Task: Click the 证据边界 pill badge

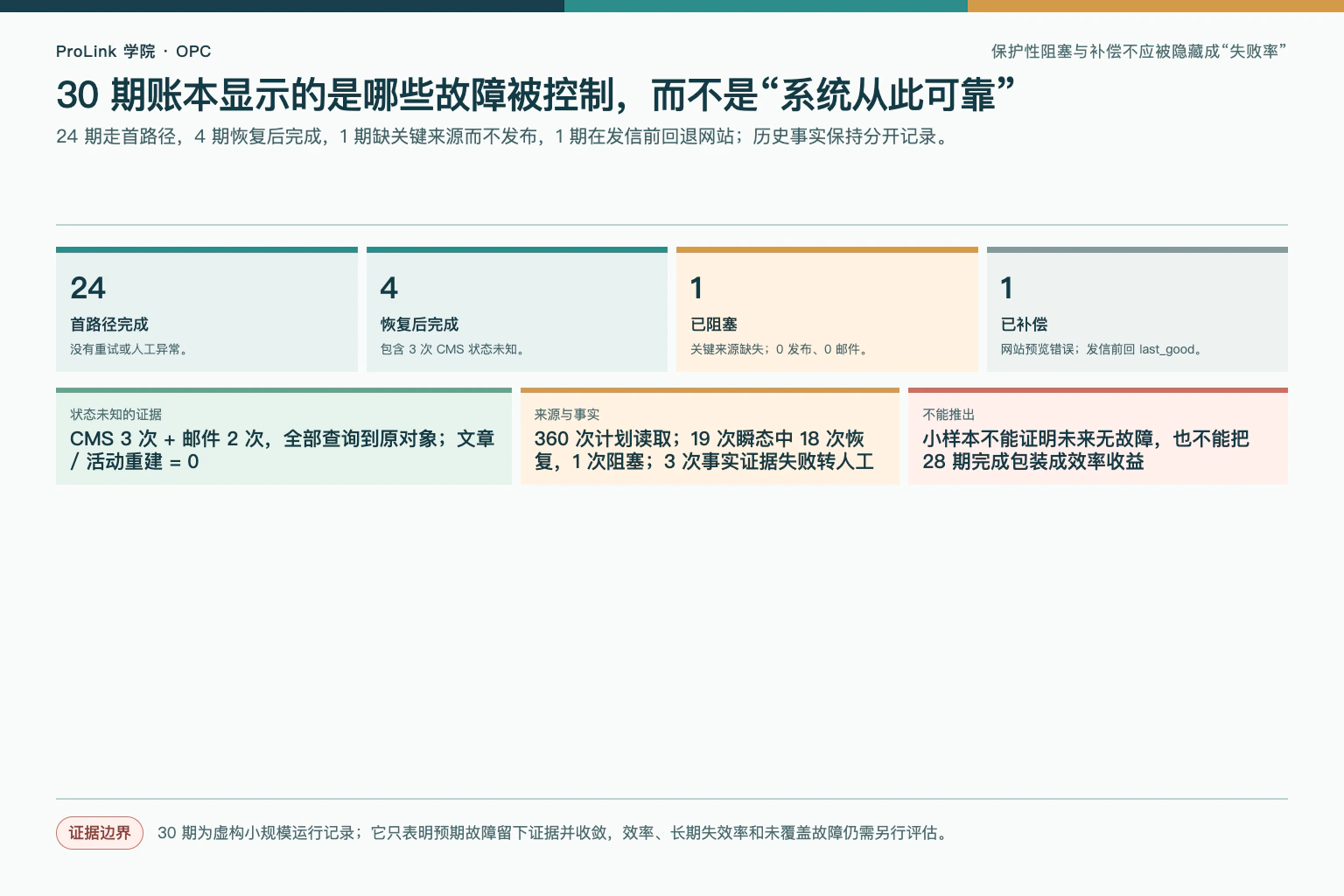Action: point(100,833)
